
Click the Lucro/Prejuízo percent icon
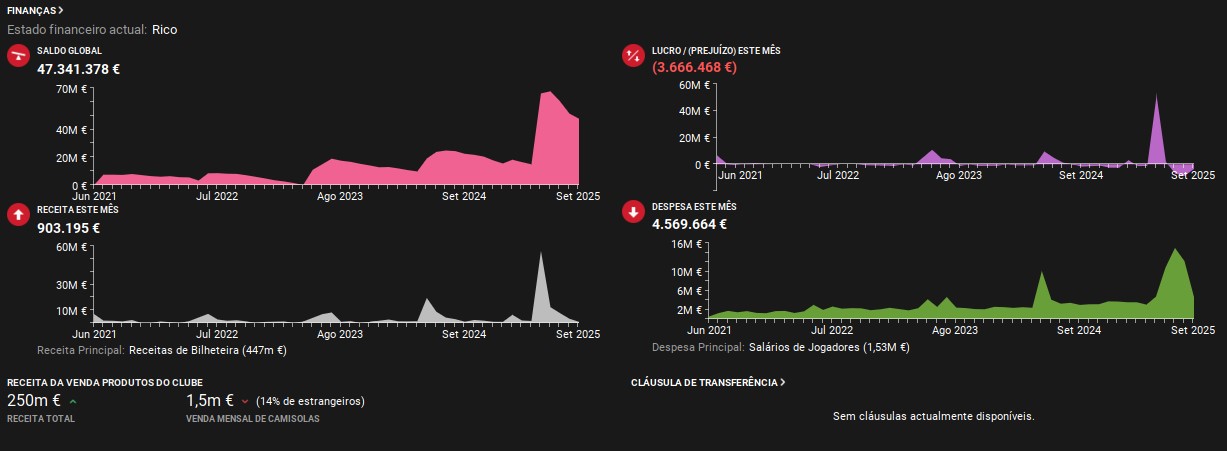point(633,56)
